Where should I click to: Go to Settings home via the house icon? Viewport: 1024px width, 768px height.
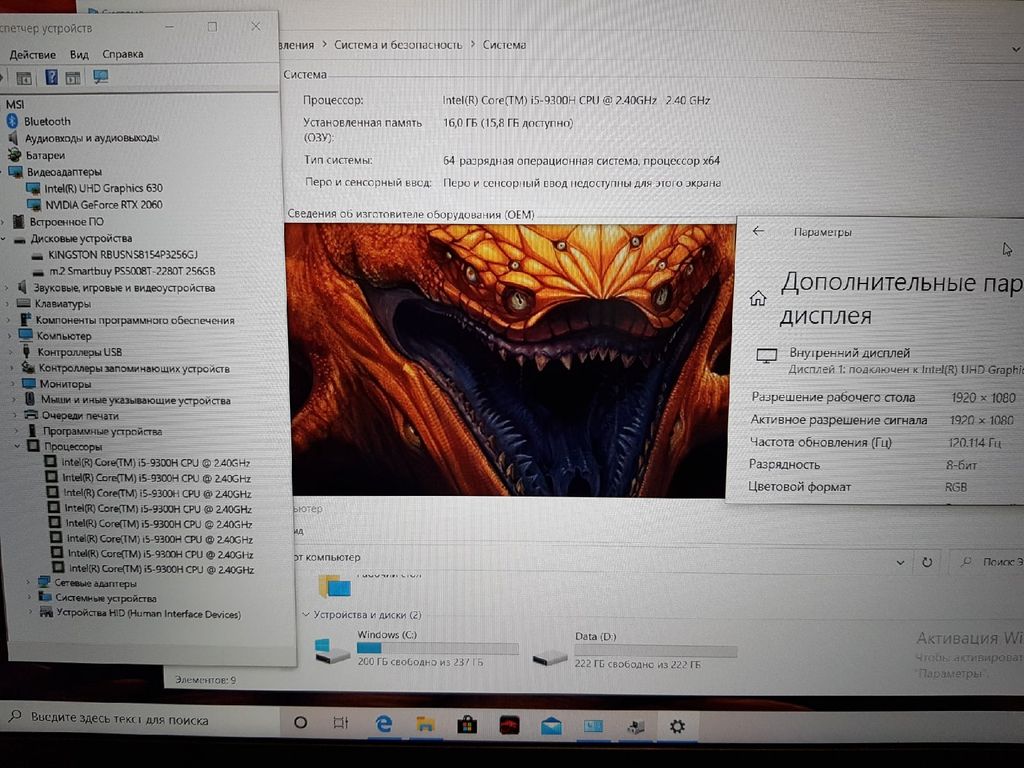(758, 298)
